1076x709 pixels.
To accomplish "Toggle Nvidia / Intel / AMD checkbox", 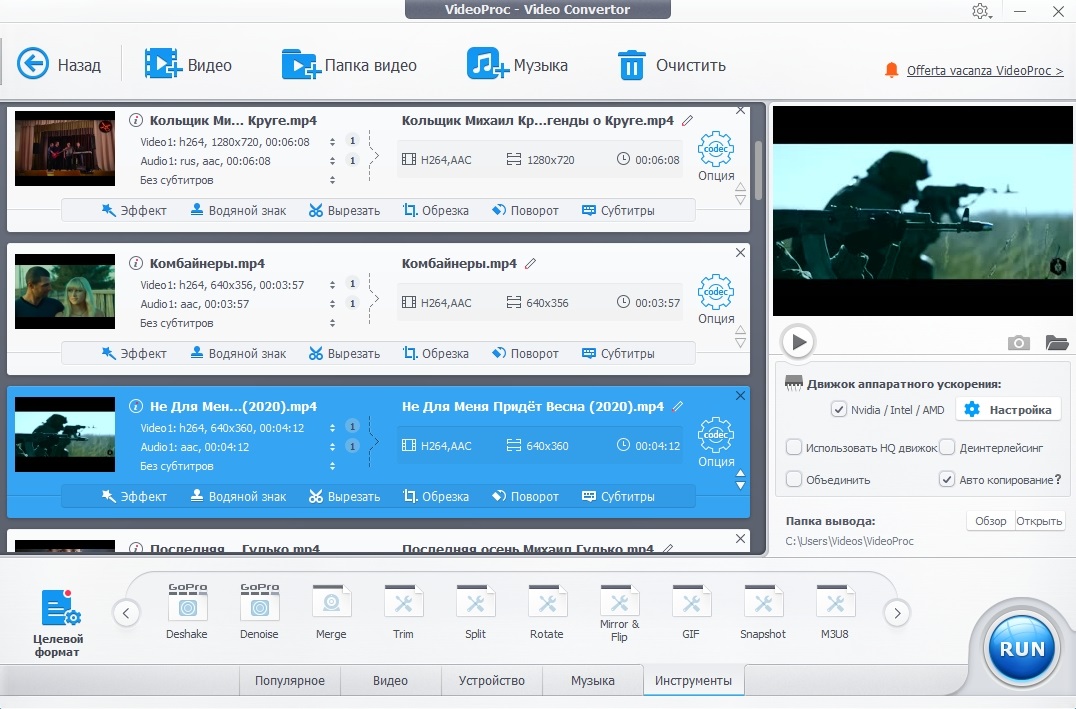I will point(839,410).
